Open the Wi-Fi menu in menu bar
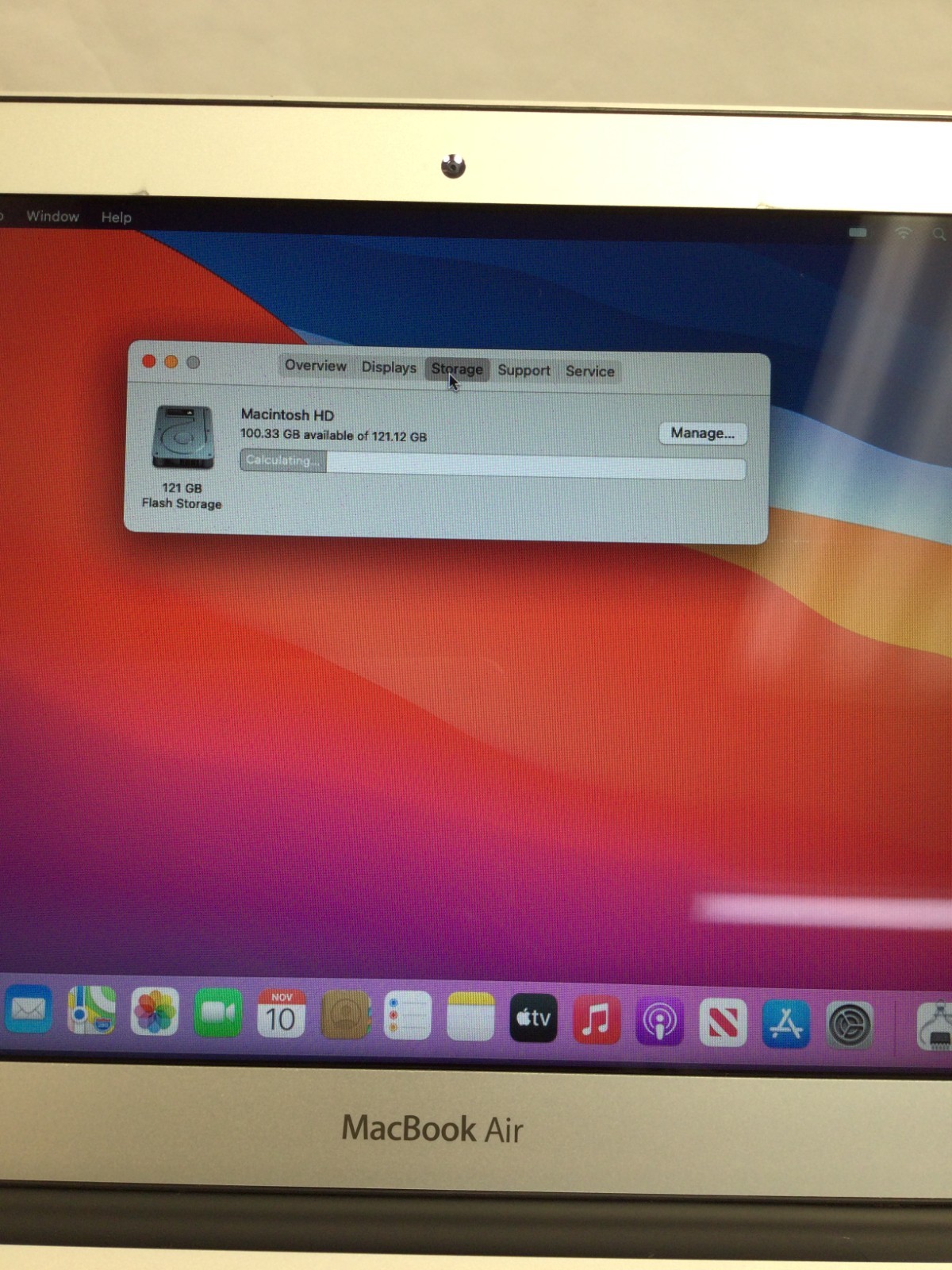Image resolution: width=952 pixels, height=1270 pixels. click(x=903, y=233)
